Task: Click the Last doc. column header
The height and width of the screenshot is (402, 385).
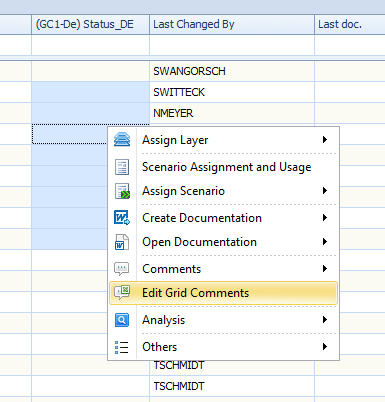Action: 350,24
